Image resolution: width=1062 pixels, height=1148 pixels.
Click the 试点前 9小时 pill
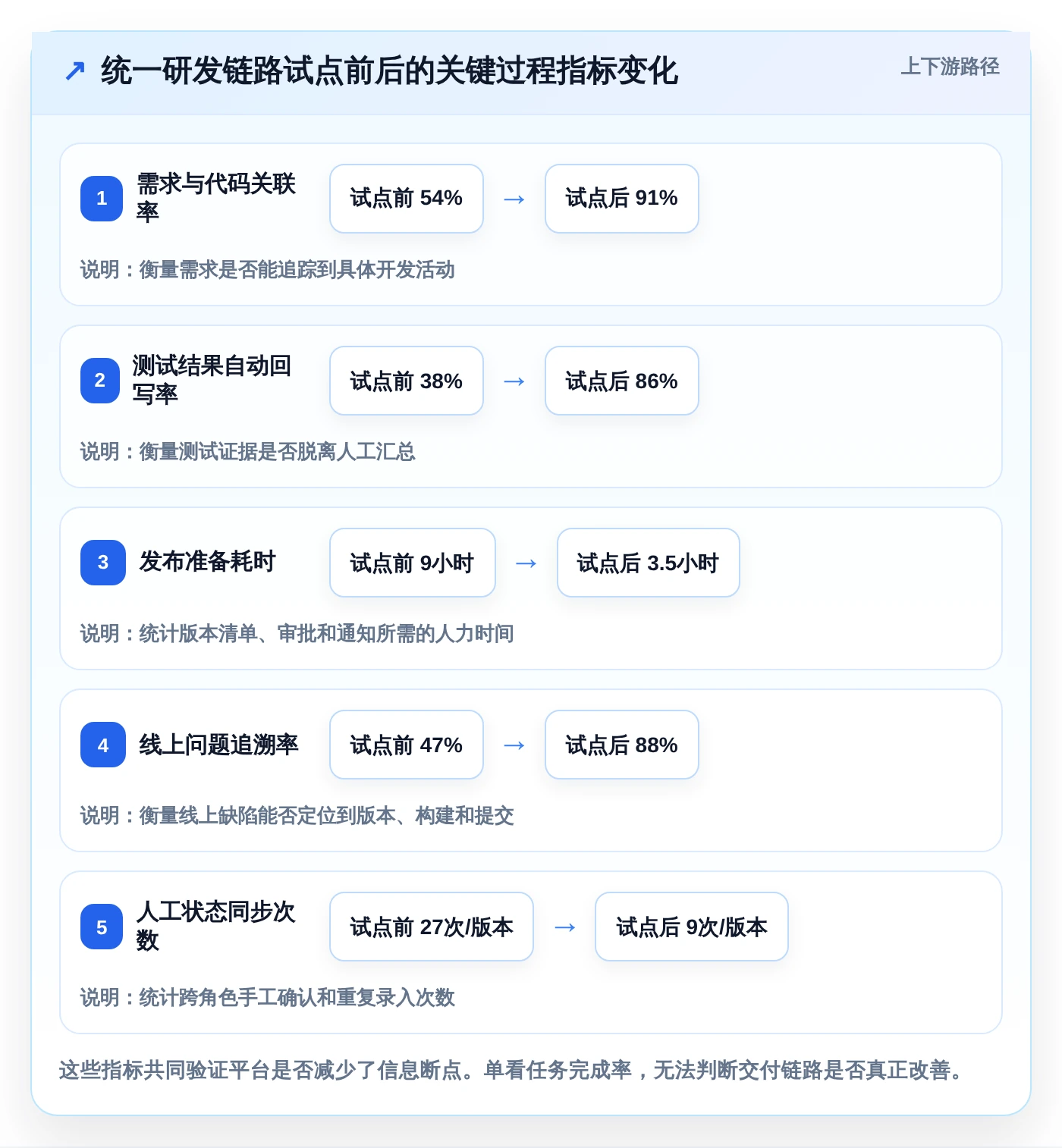[413, 563]
